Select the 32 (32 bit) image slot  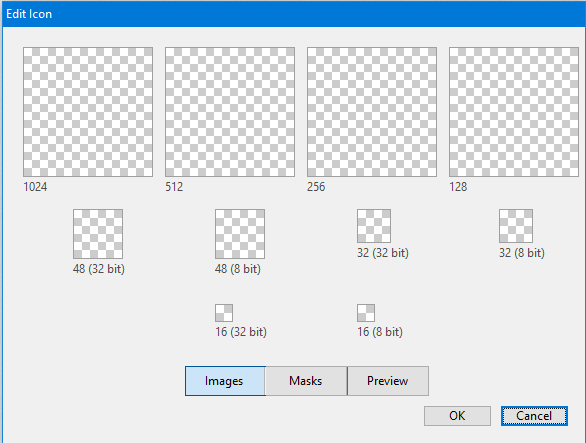374,226
